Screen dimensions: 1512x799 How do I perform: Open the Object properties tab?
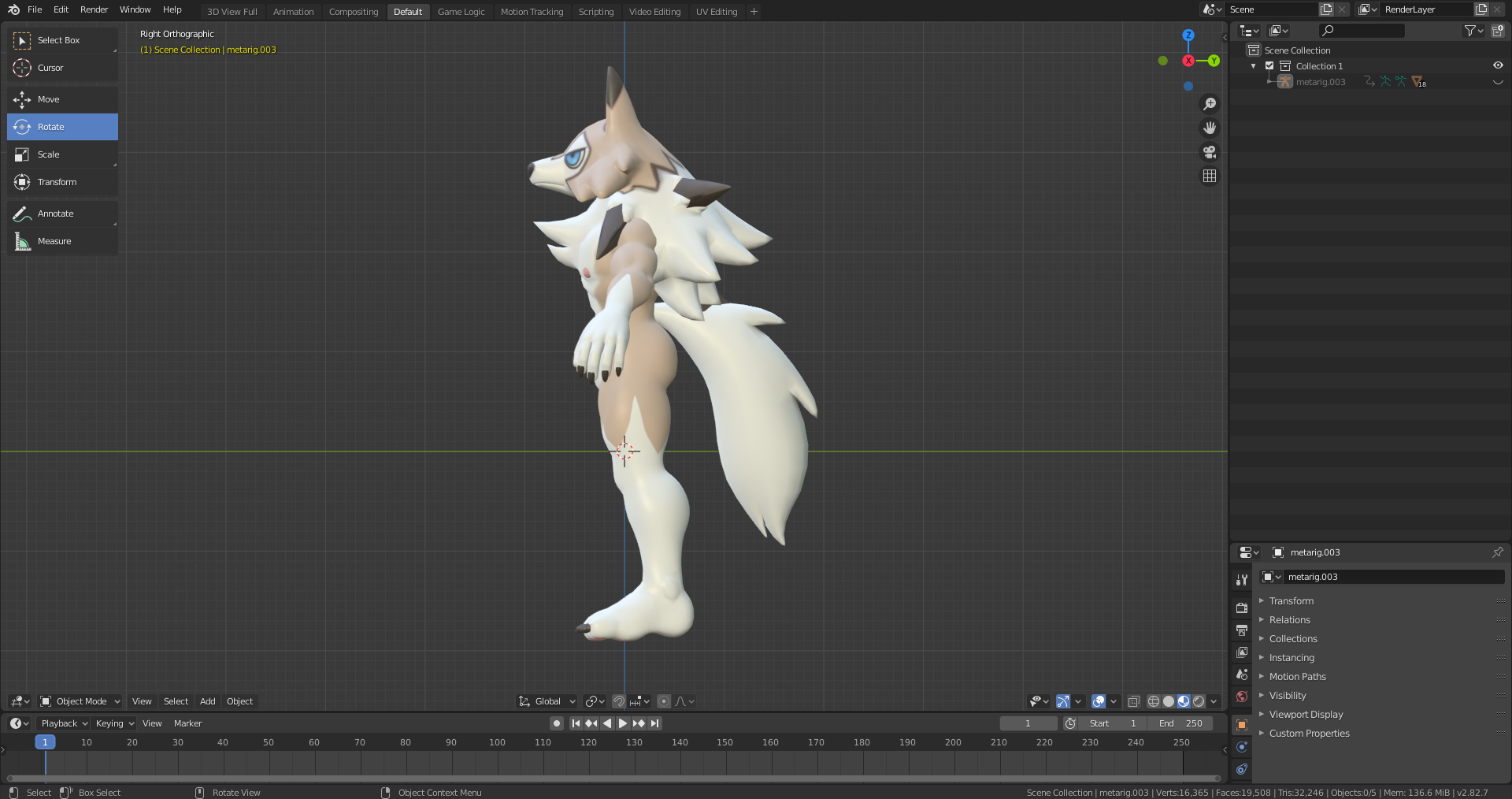[1242, 725]
